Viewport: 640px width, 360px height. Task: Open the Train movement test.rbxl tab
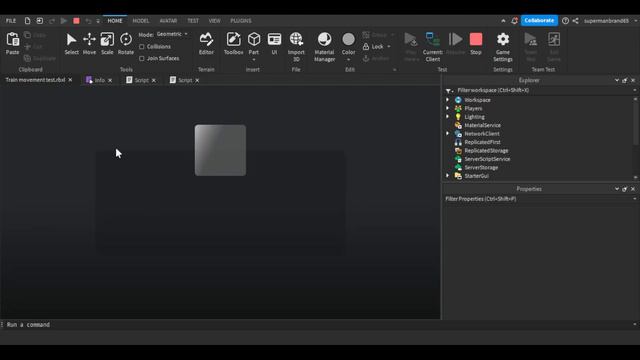click(36, 80)
